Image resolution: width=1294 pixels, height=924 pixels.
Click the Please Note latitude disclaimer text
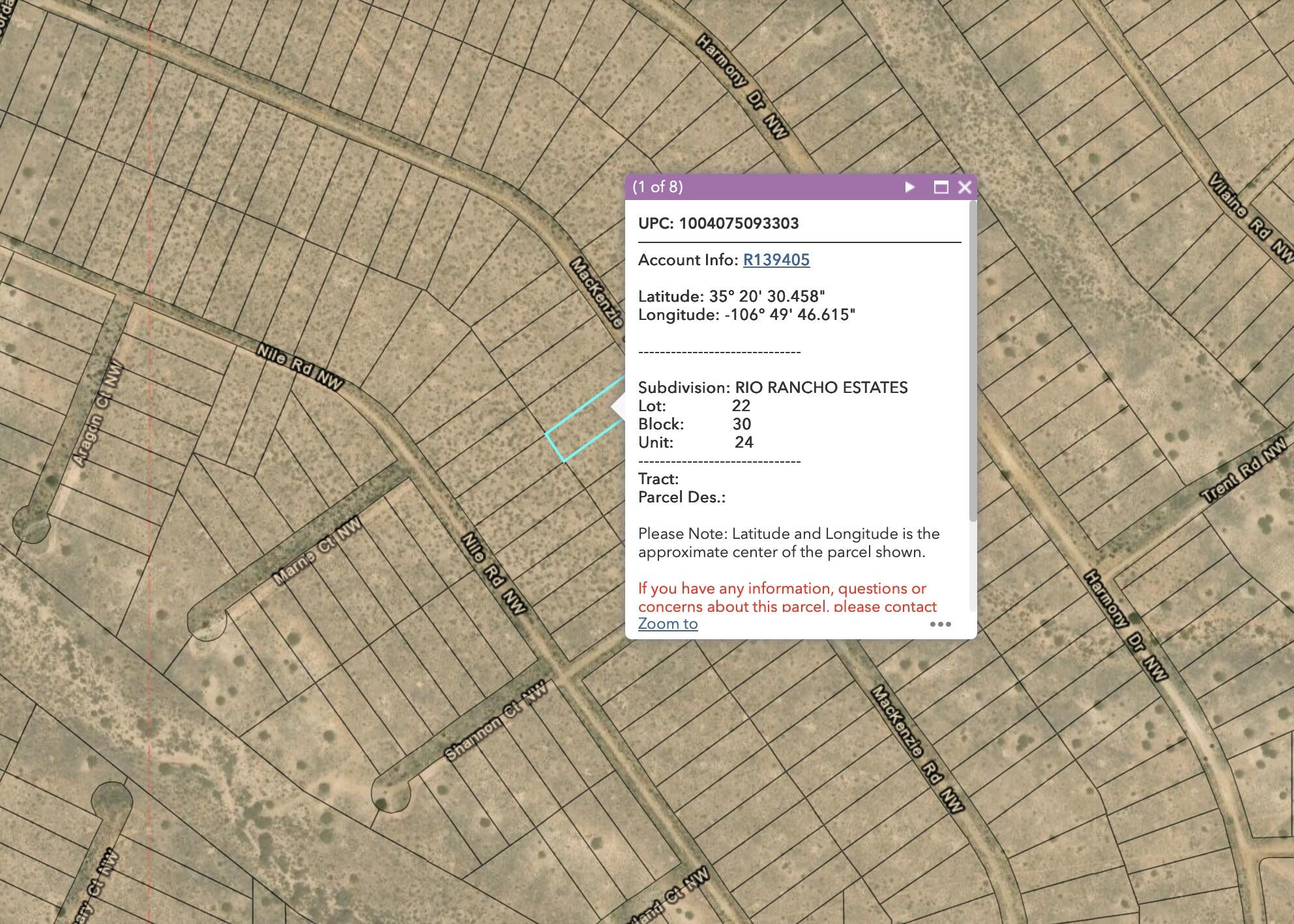click(x=789, y=543)
